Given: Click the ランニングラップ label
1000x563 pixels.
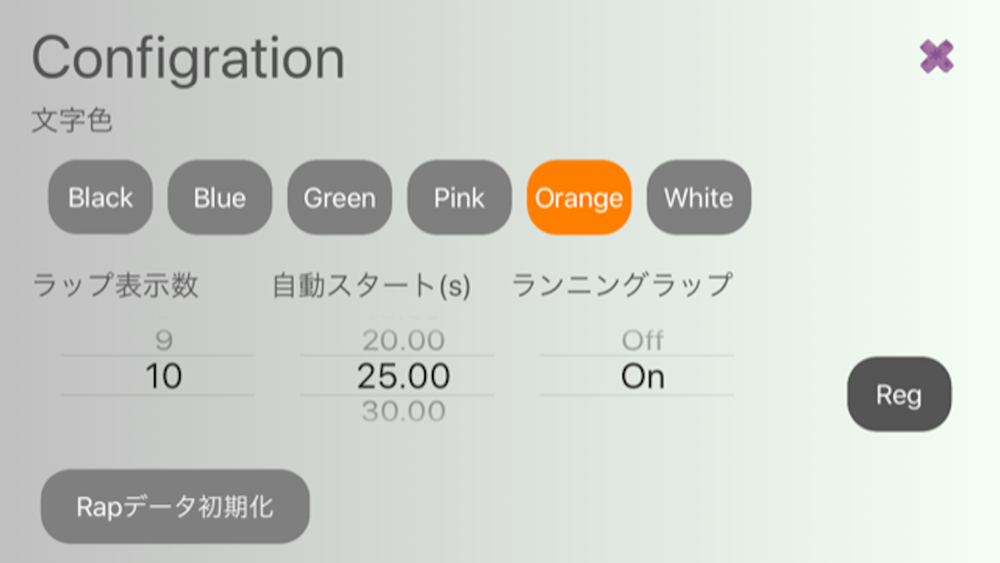Looking at the screenshot, I should [x=622, y=285].
